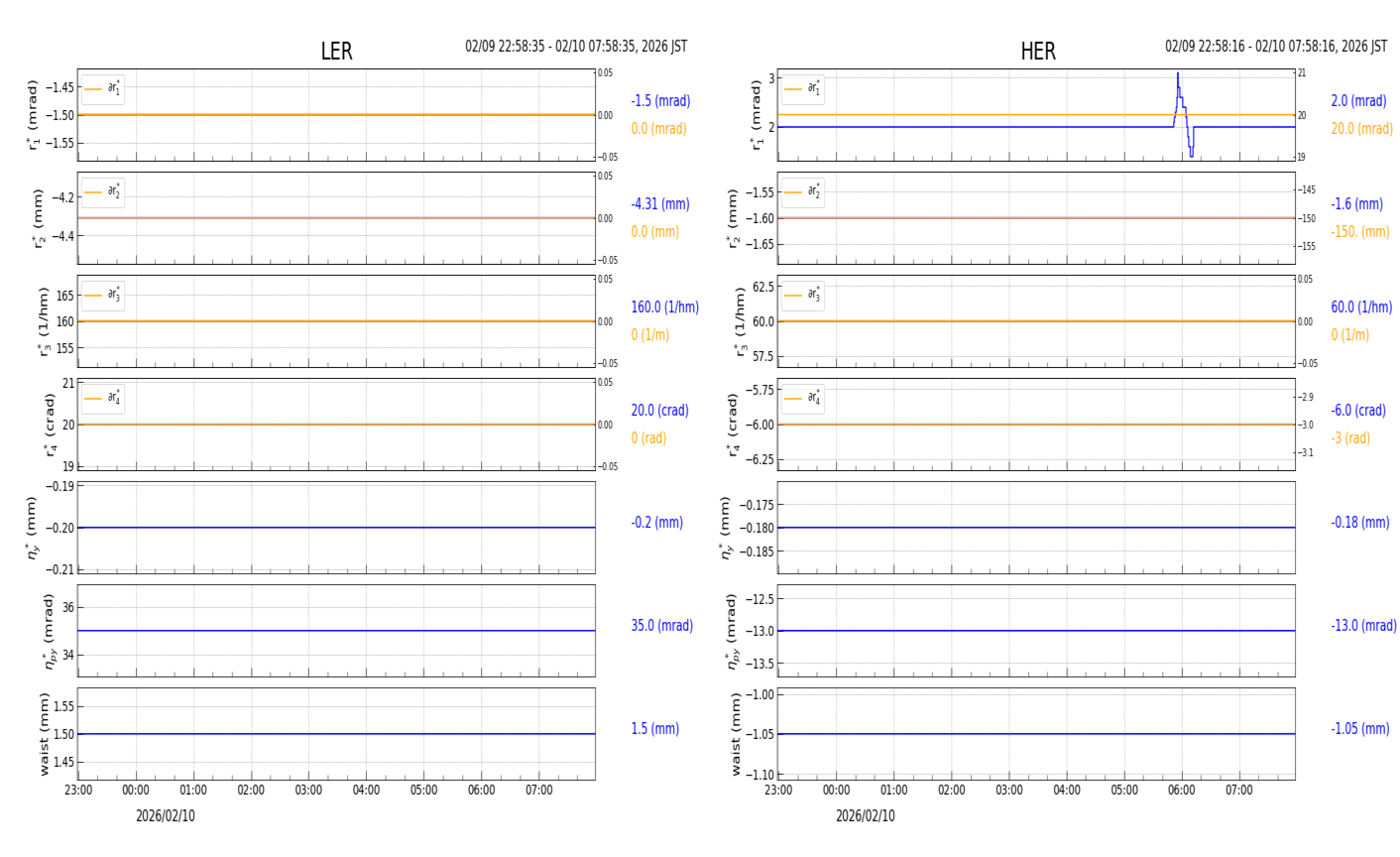Click the LER orange value 0.0 (mrad)
1400x857 pixels.
point(658,129)
